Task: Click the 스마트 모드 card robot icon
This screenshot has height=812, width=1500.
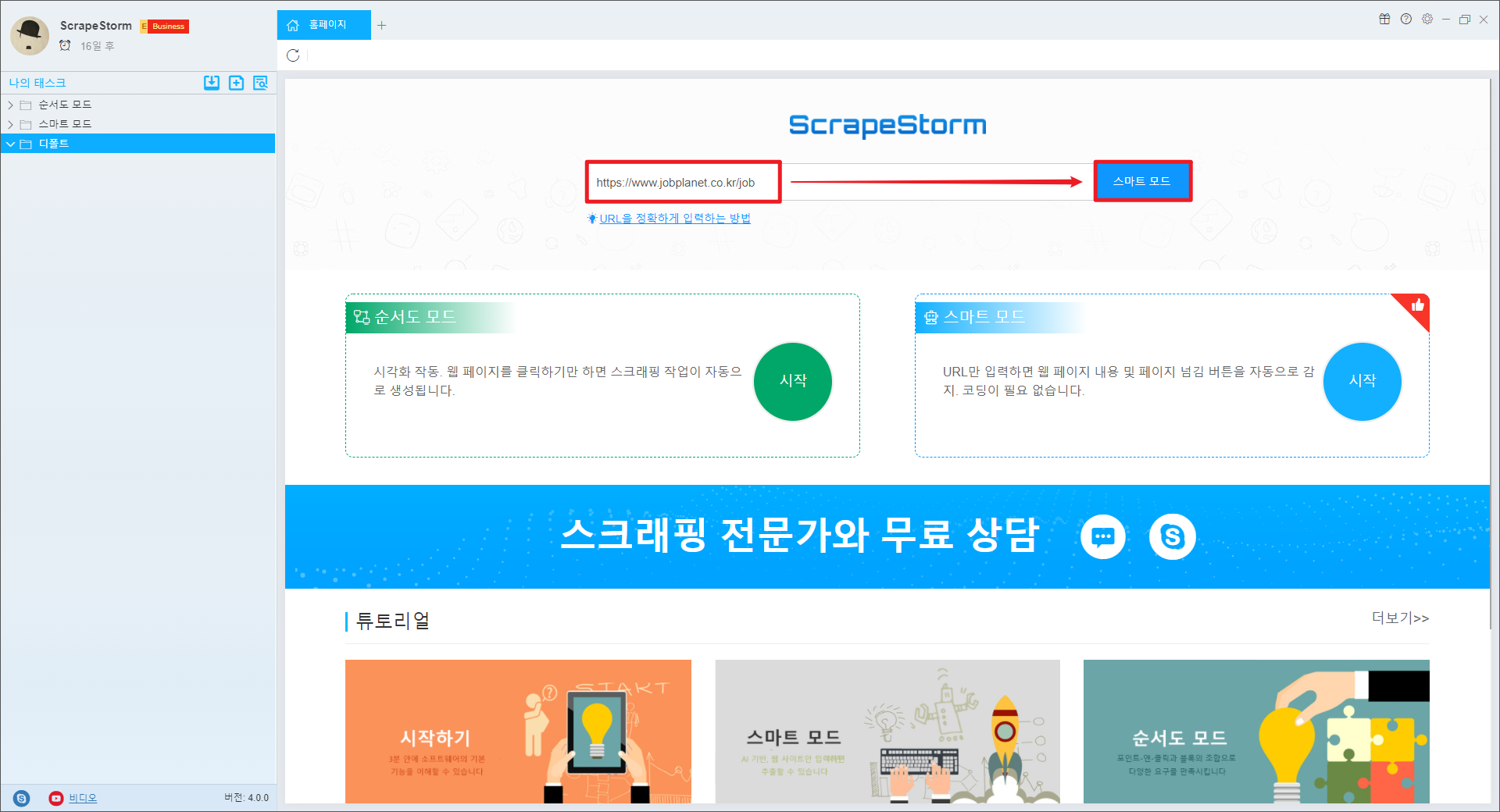Action: (931, 317)
